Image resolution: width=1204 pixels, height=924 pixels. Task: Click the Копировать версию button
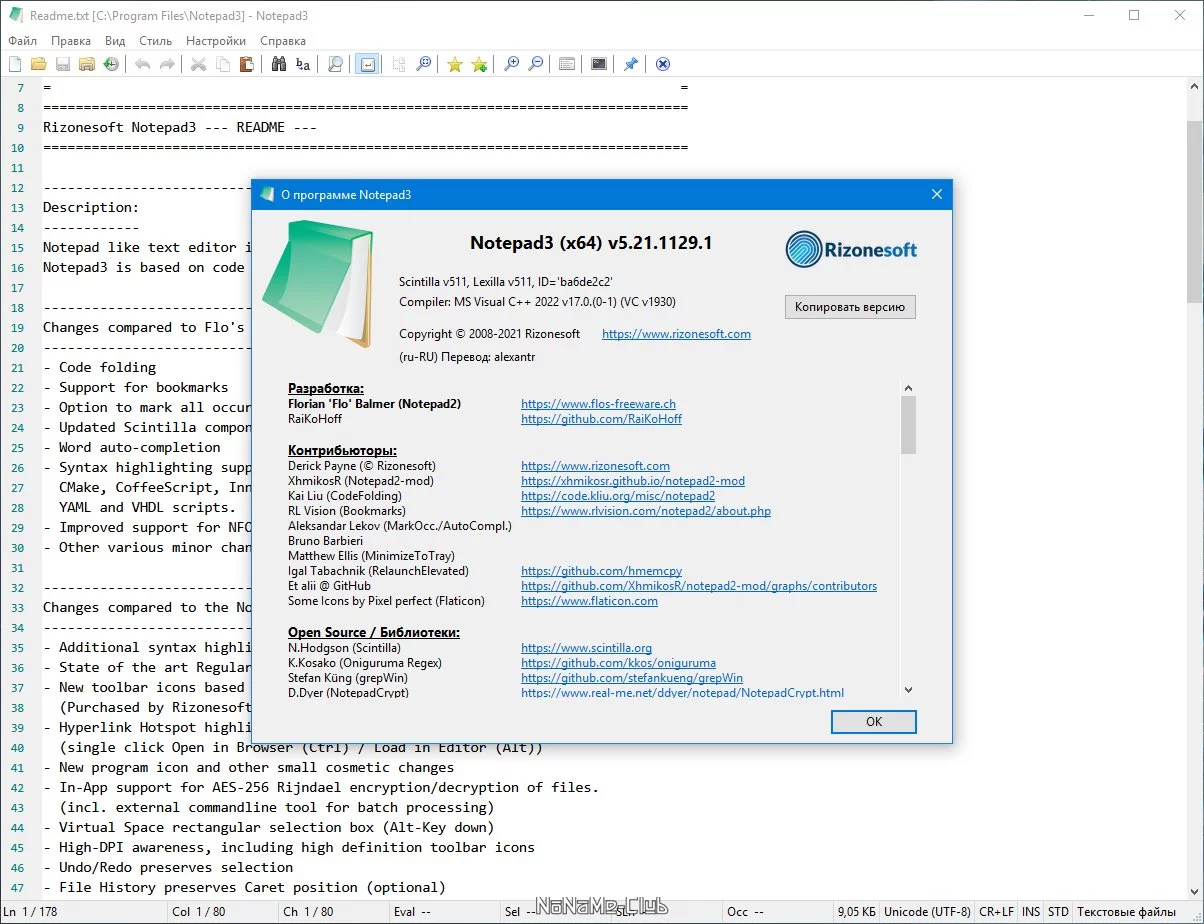850,307
